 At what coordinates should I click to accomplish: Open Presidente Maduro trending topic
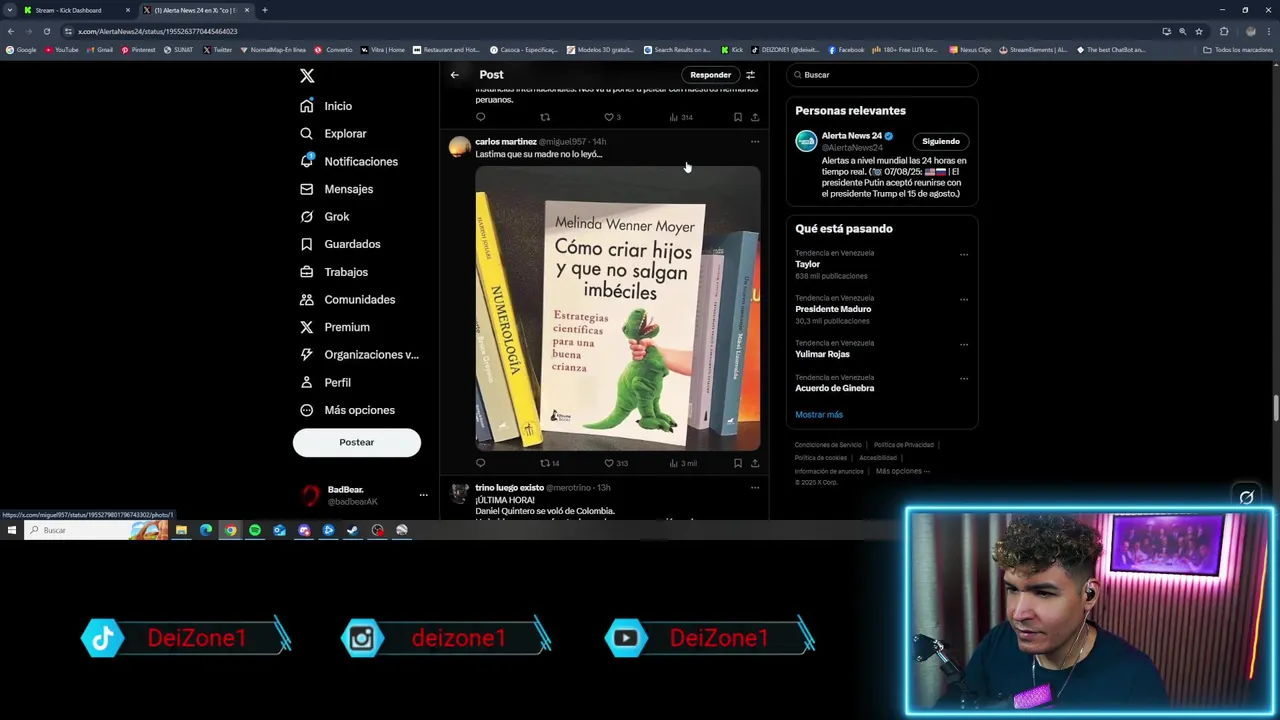[x=833, y=309]
